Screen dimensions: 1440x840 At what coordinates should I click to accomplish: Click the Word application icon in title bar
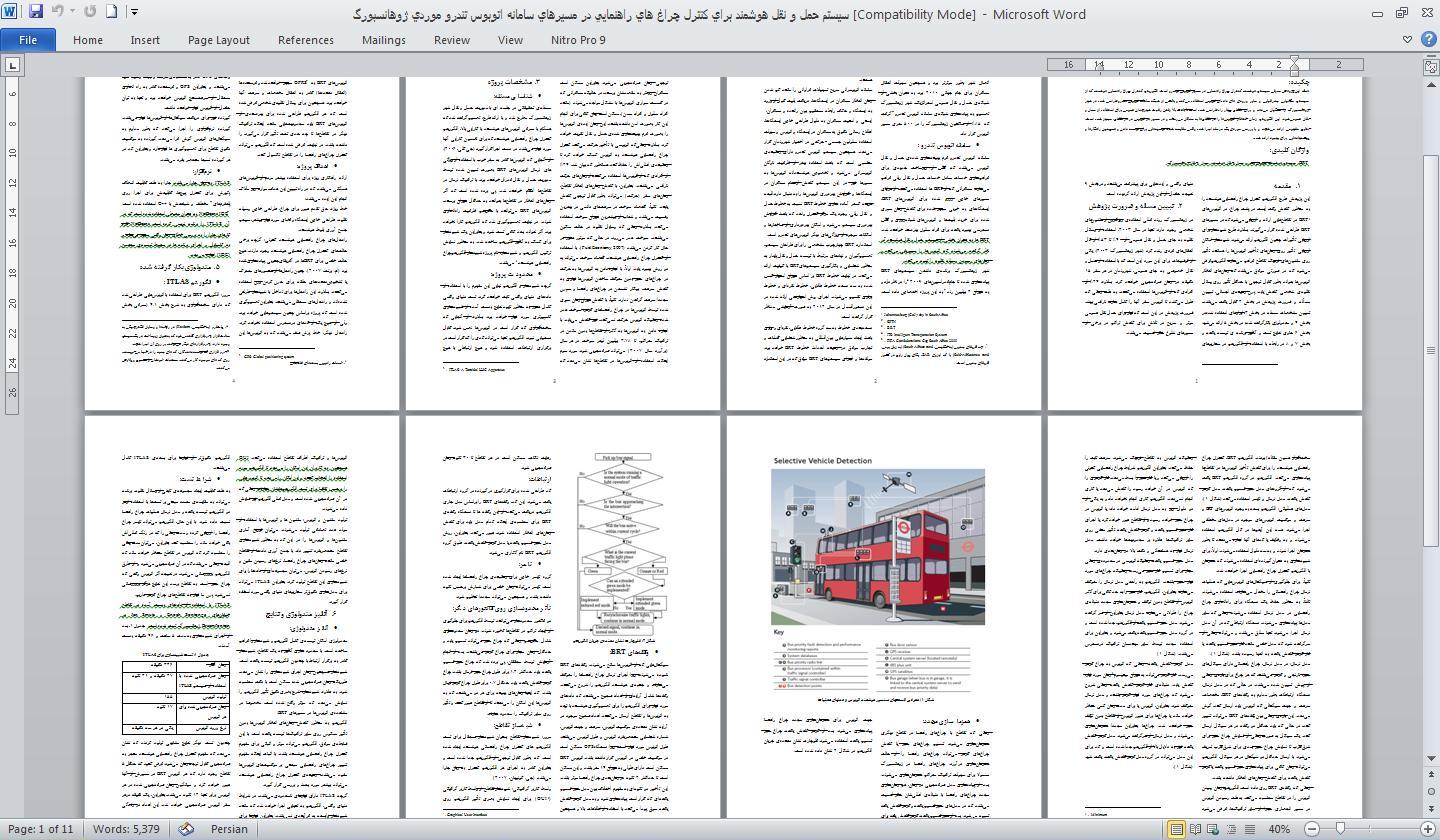point(11,12)
